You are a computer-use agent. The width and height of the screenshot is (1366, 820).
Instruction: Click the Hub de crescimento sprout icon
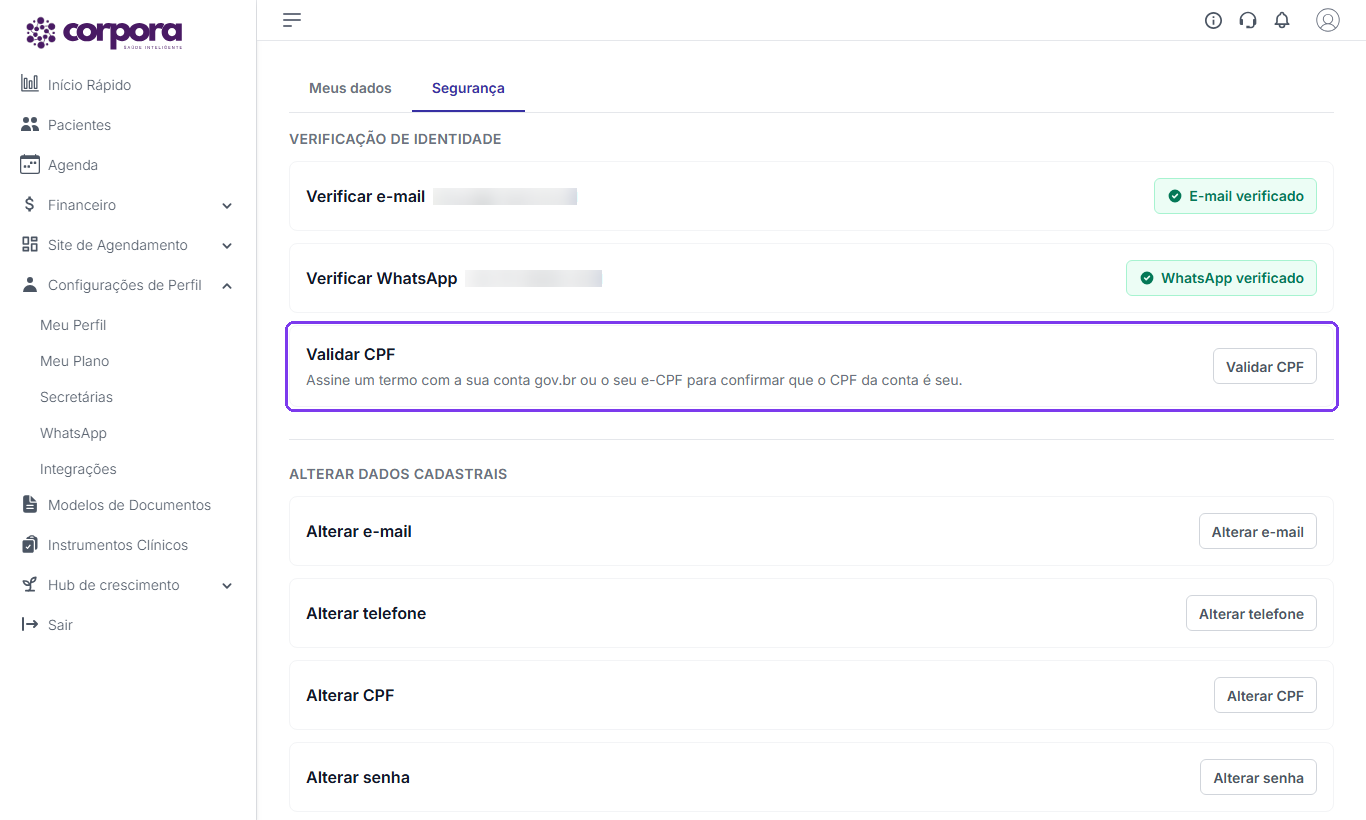pyautogui.click(x=30, y=585)
